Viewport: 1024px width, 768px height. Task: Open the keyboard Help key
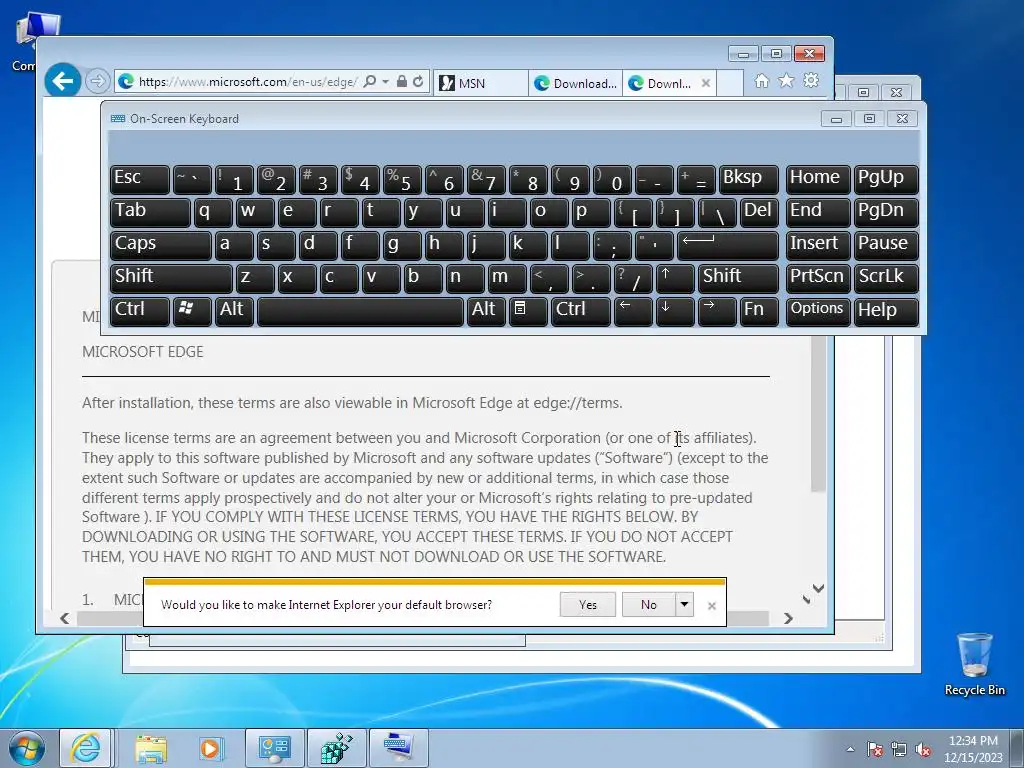[886, 311]
